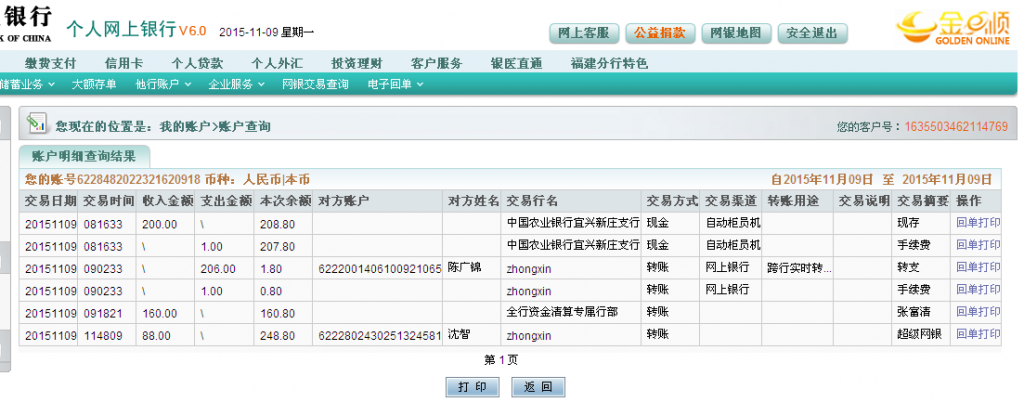1024x402 pixels.
Task: Open the 信用卡 credit card menu
Action: tap(124, 63)
